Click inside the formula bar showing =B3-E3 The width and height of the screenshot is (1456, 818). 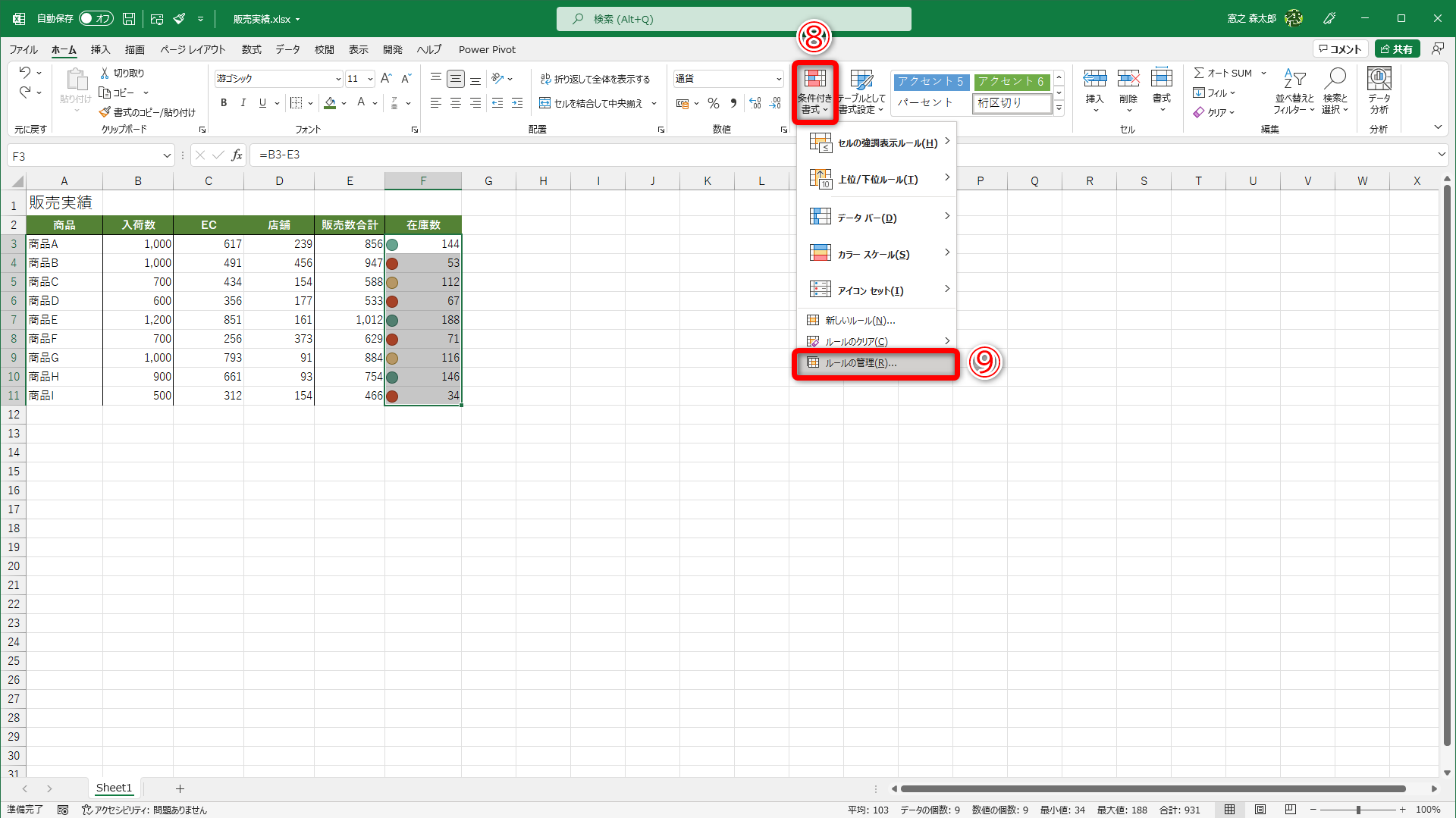pyautogui.click(x=842, y=155)
